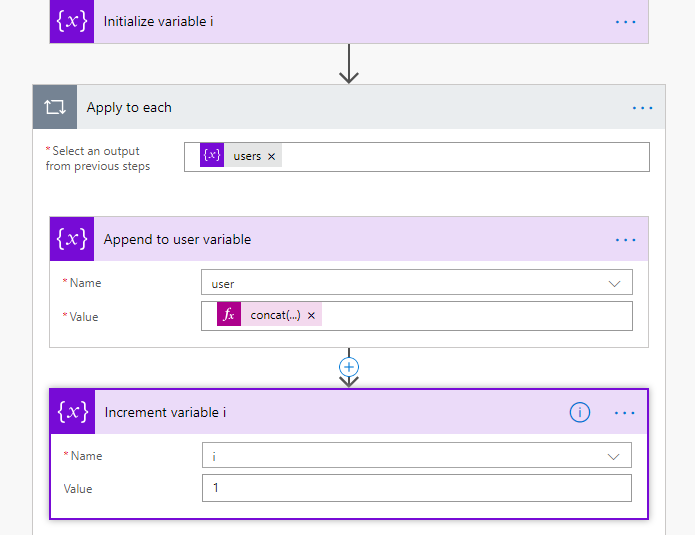Click the concat(...) expression token
Screen dimensions: 695x535
[x=275, y=315]
